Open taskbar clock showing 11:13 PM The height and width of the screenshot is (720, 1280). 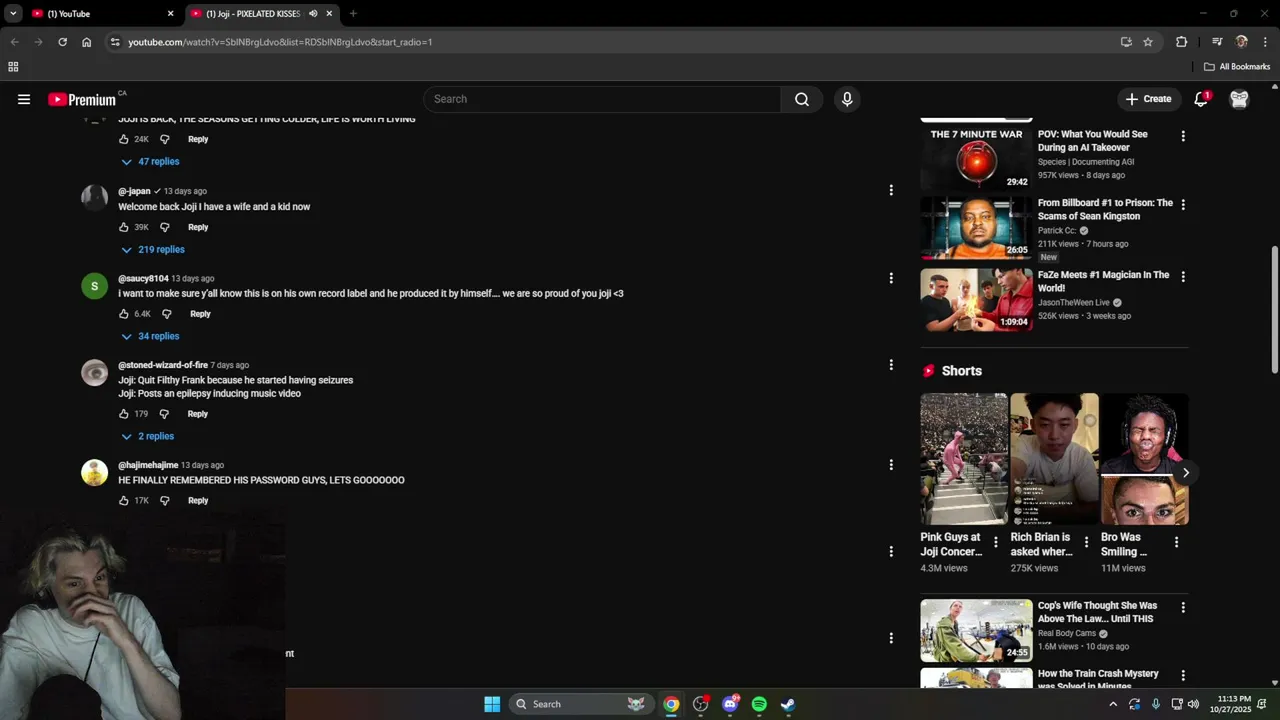tap(1230, 704)
